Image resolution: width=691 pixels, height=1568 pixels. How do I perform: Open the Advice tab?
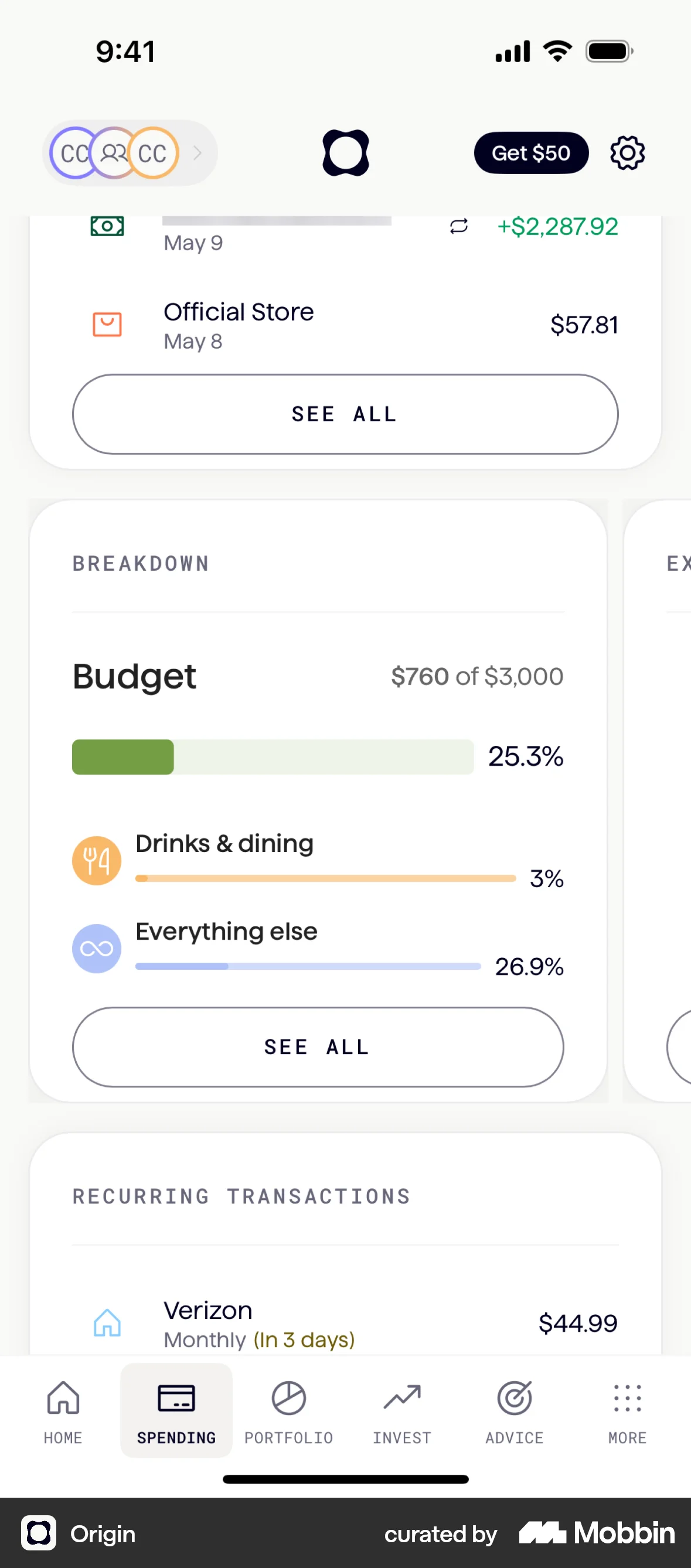515,1410
